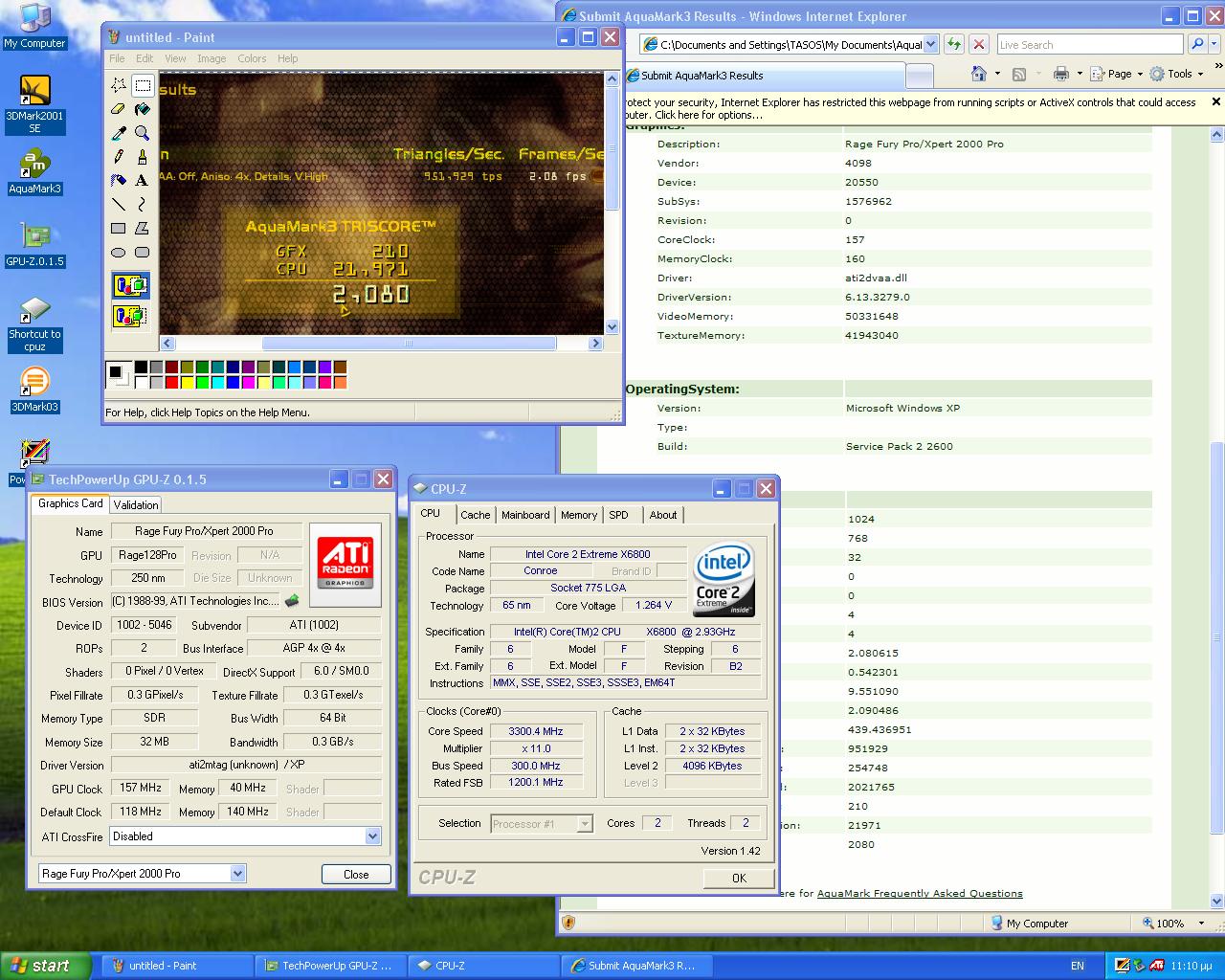Click into the Live Search field
The height and width of the screenshot is (980, 1225).
(1089, 44)
